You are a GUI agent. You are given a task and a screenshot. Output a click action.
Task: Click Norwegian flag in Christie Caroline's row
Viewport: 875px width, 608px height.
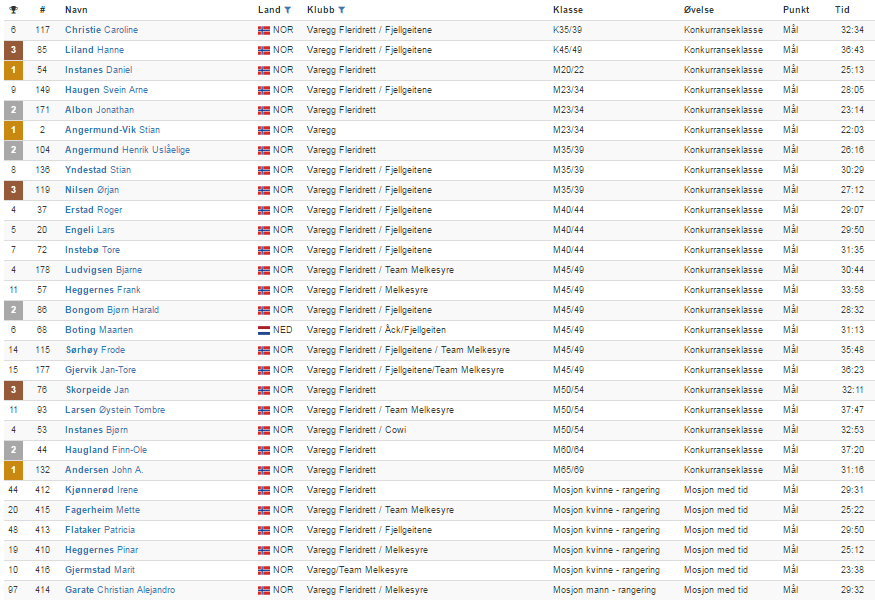(x=264, y=30)
